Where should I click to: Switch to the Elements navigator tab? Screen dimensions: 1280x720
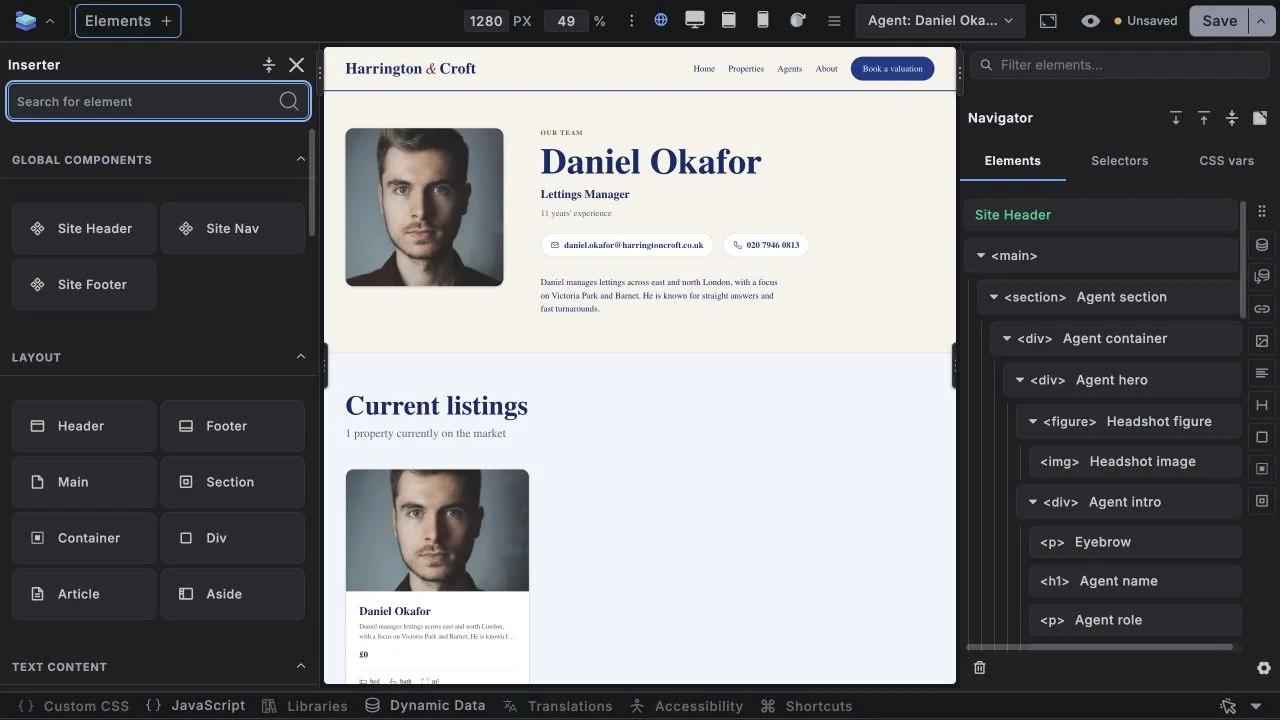(x=1012, y=161)
